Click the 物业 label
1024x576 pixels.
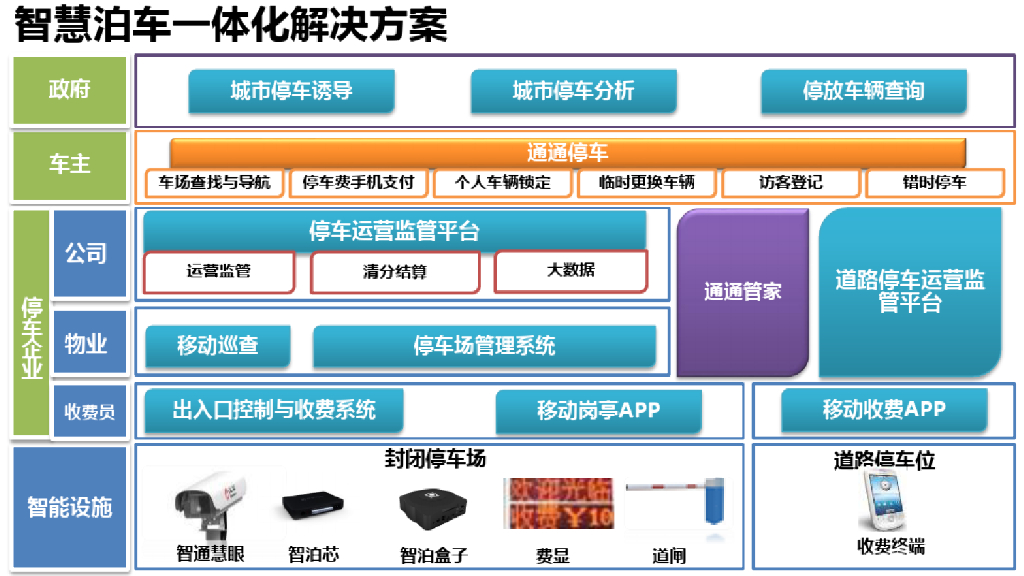89,341
